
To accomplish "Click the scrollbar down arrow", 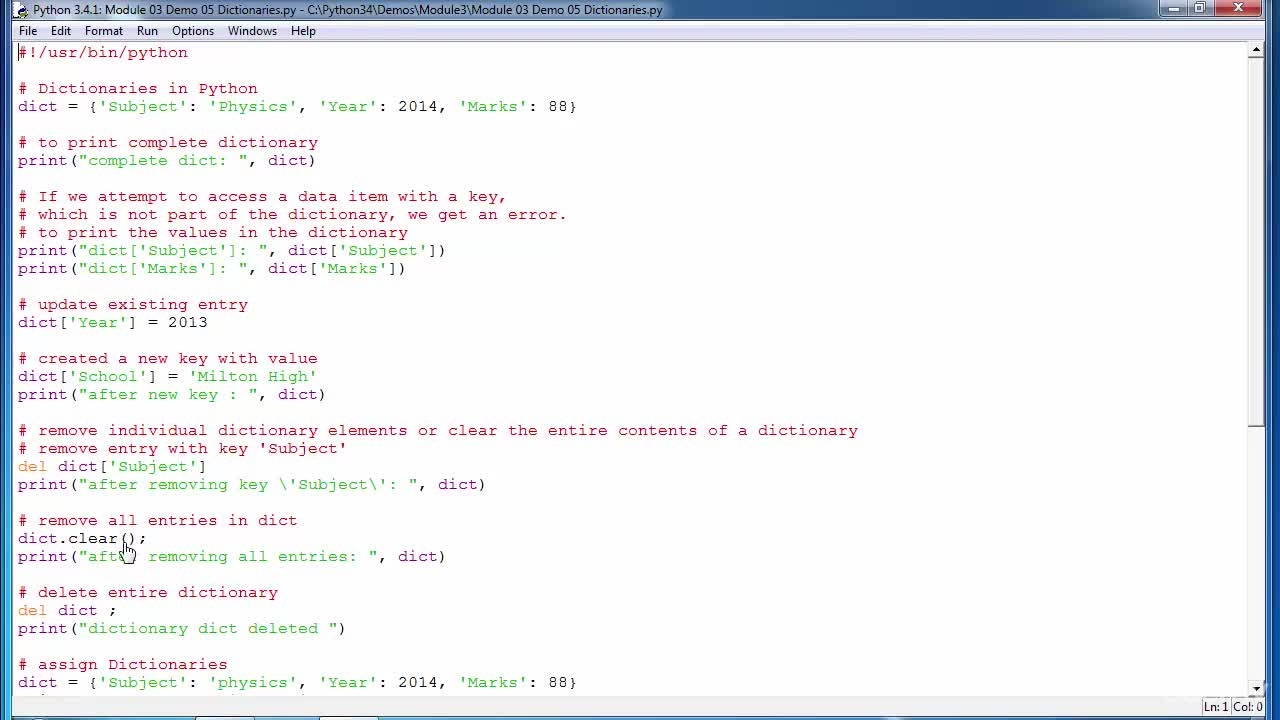I will point(1256,688).
